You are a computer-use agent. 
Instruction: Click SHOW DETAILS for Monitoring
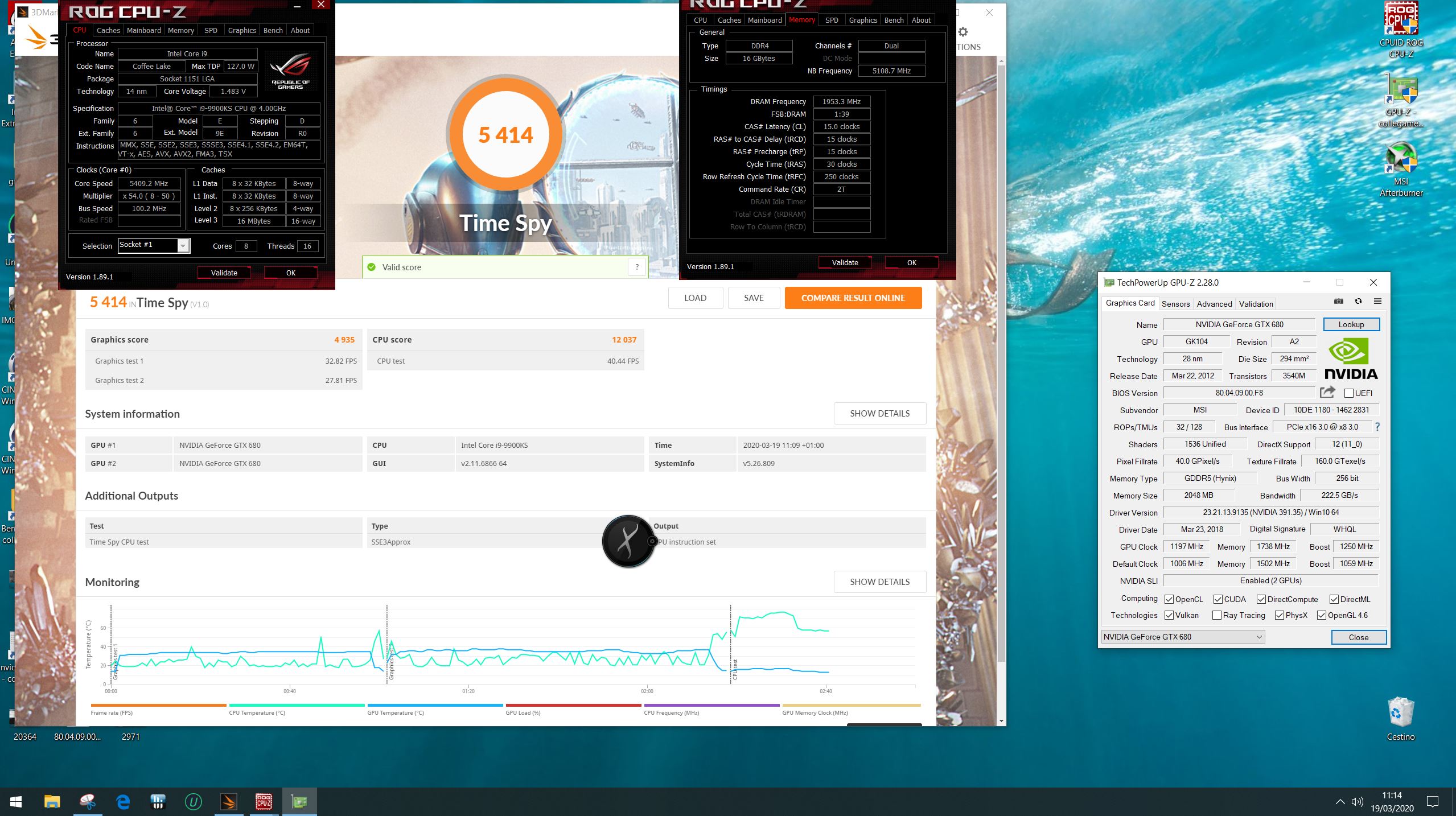tap(879, 582)
